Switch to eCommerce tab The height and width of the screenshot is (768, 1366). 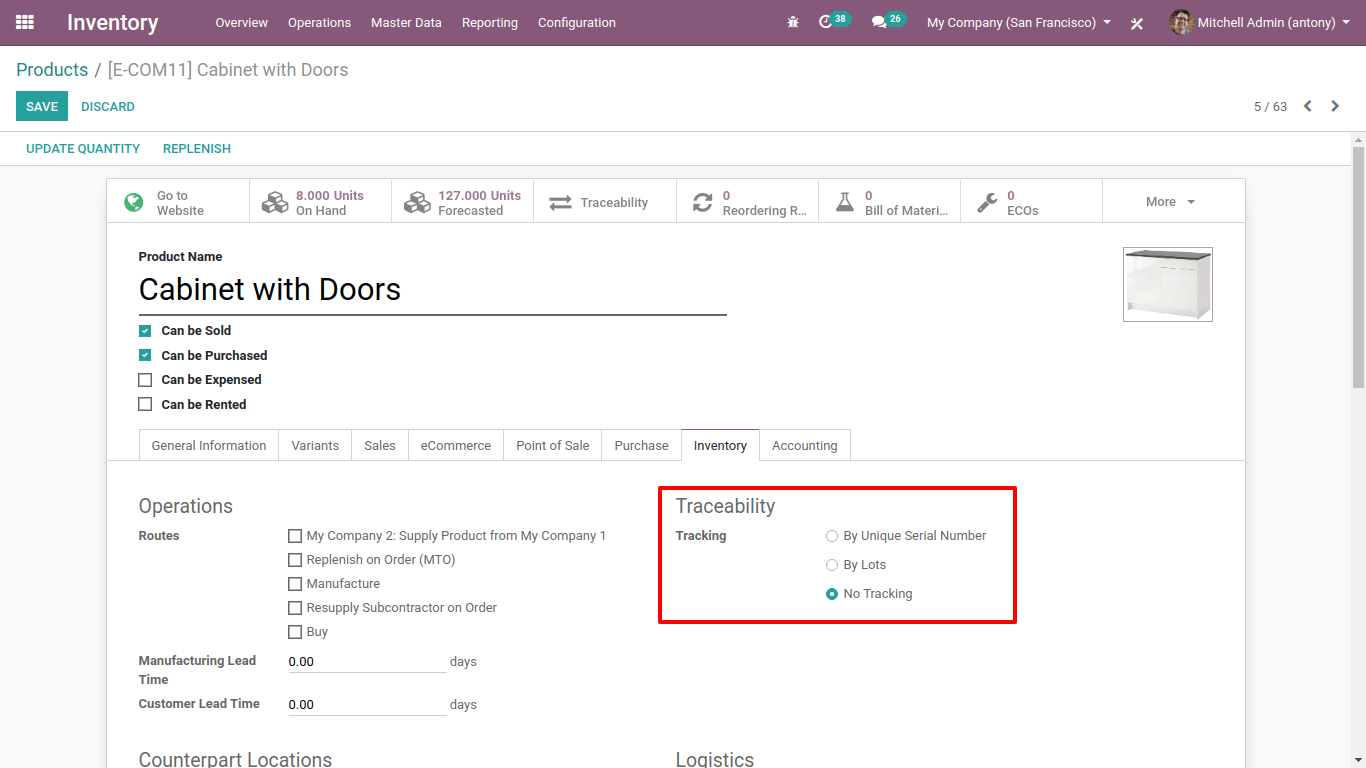tap(456, 446)
